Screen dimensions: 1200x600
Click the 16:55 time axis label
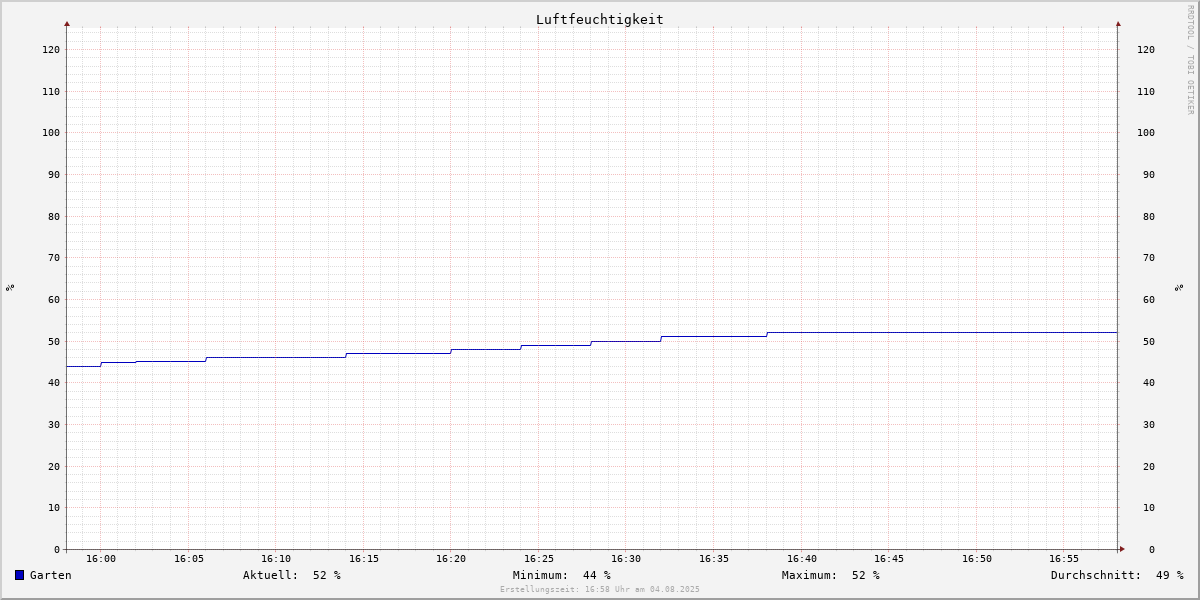coord(1064,559)
